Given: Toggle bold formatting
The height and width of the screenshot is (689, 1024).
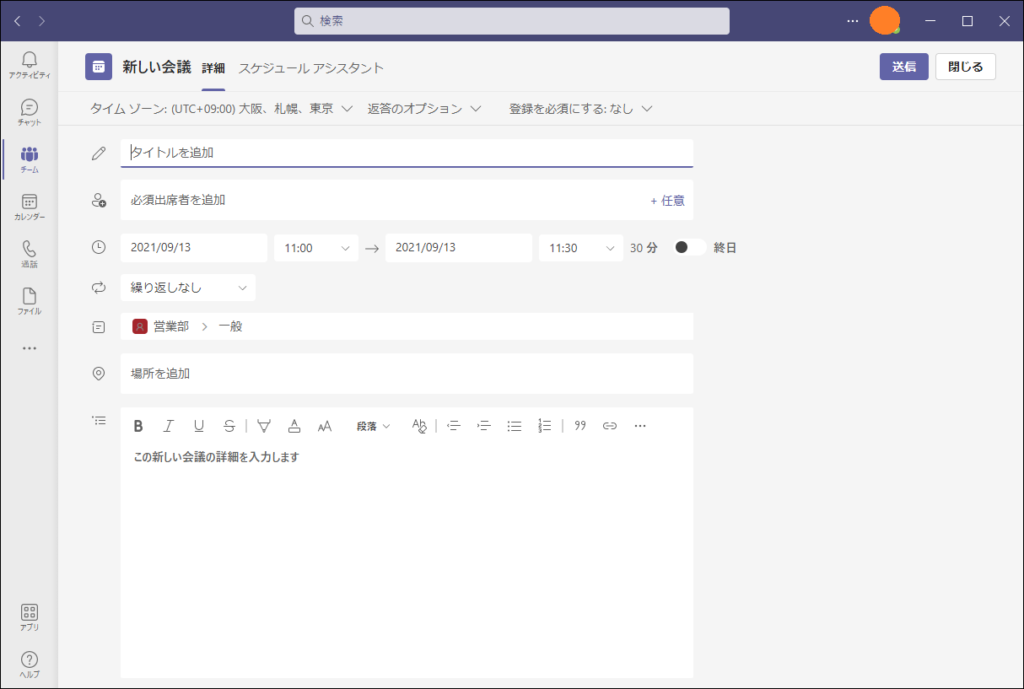Looking at the screenshot, I should (x=138, y=426).
